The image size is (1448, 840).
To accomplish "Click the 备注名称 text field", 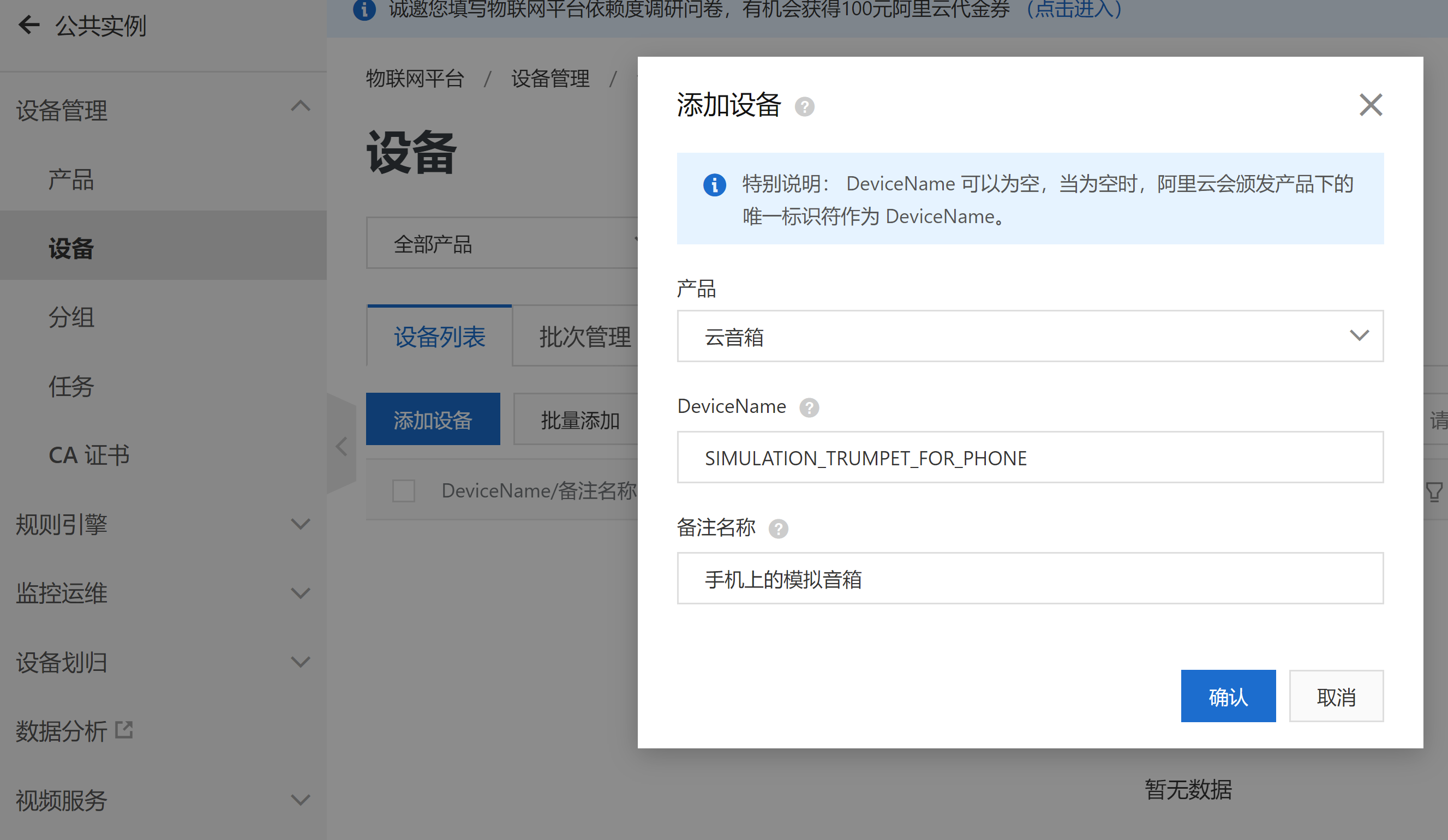I will (1030, 579).
